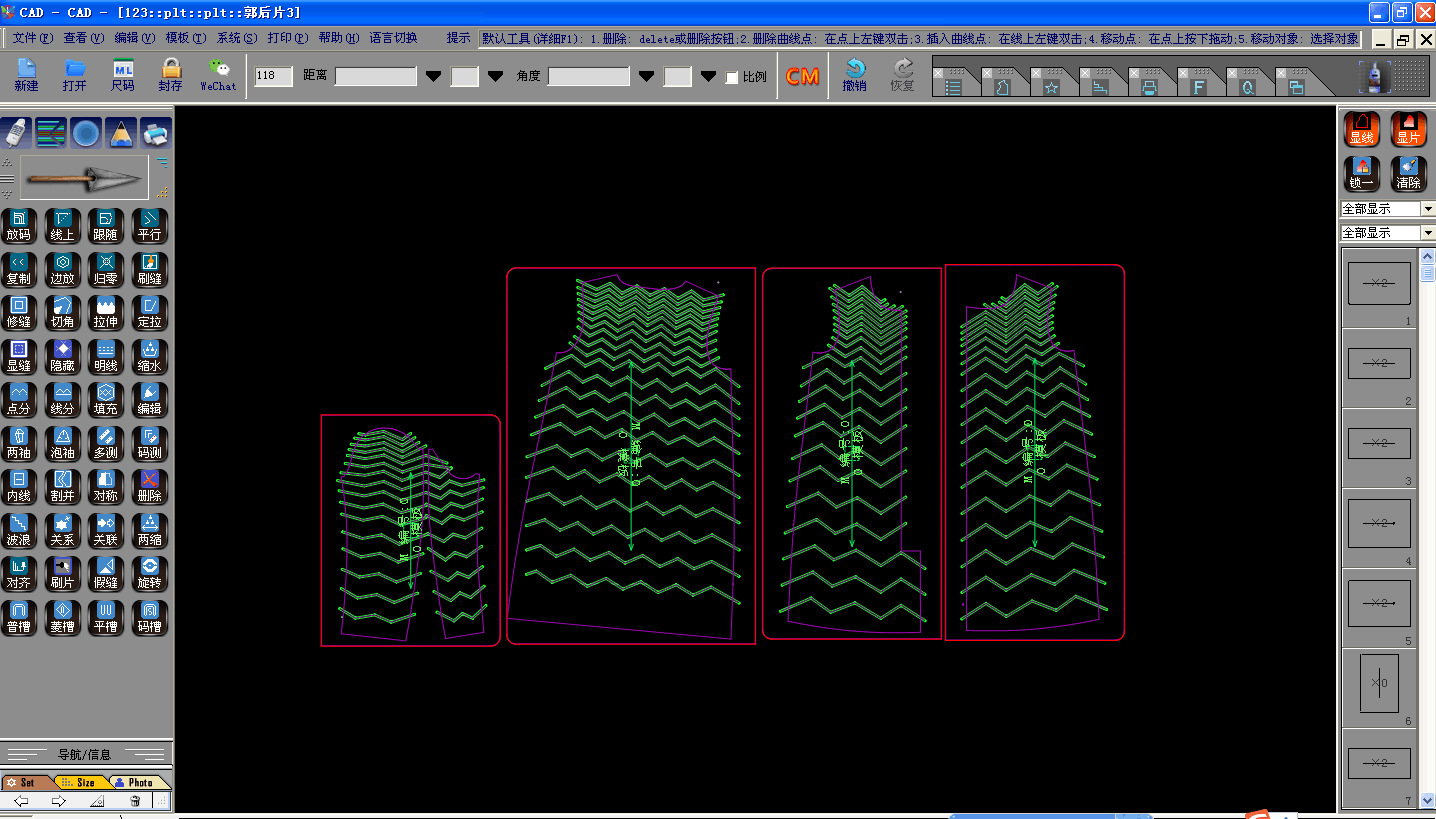Click the CM unit switch button
This screenshot has width=1436, height=819.
point(802,77)
